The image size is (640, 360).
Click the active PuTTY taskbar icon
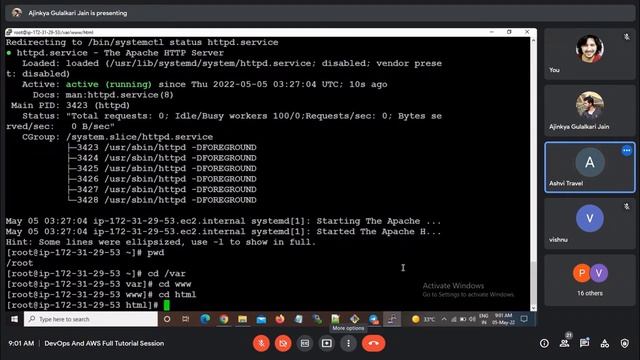(x=392, y=319)
